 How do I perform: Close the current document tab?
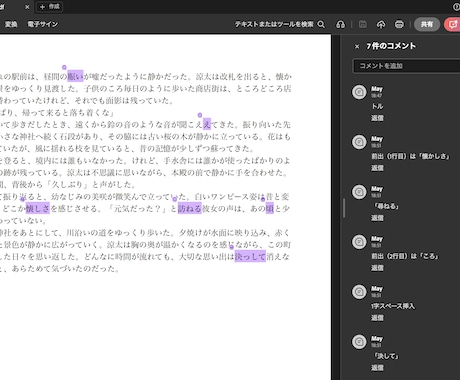27,7
